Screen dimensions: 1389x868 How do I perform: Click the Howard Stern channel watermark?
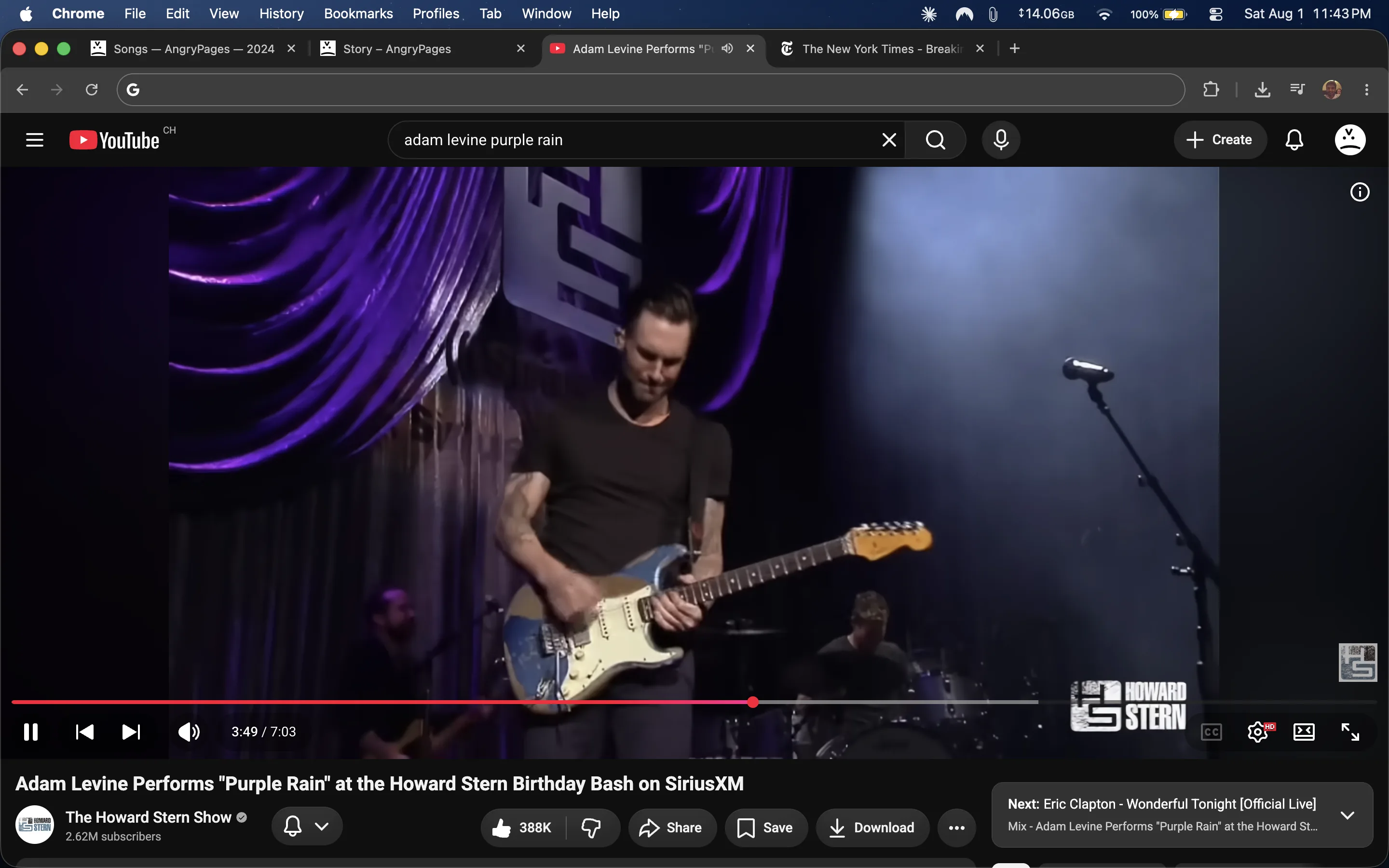click(1358, 663)
